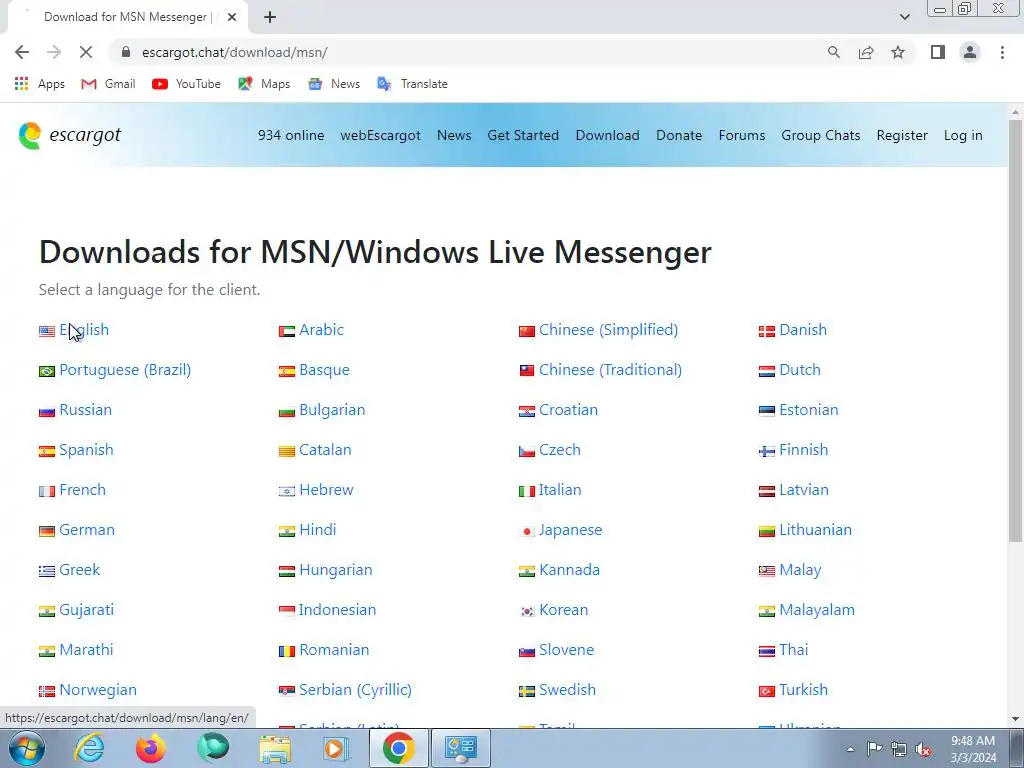Choose the Korean language link
The height and width of the screenshot is (768, 1024).
click(x=564, y=610)
